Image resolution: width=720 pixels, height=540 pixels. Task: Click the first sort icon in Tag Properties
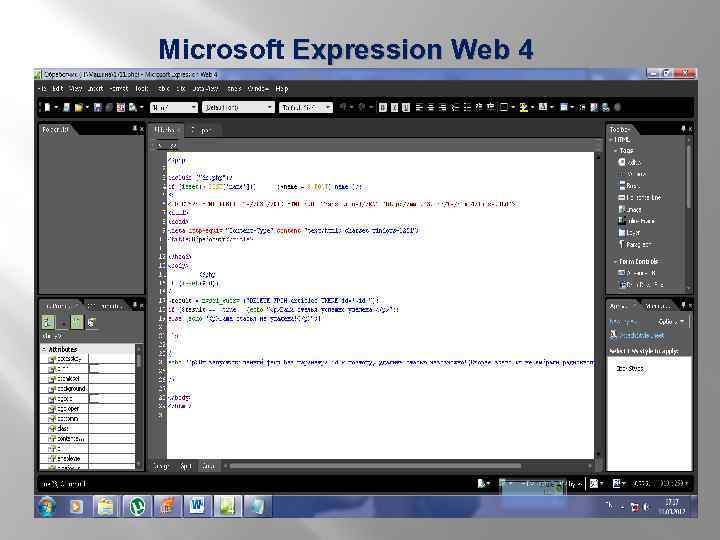tap(48, 322)
